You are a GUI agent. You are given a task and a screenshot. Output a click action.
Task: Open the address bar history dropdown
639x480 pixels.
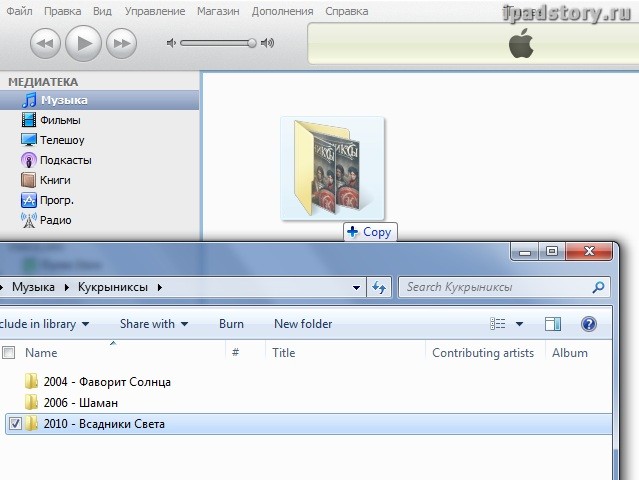point(356,288)
